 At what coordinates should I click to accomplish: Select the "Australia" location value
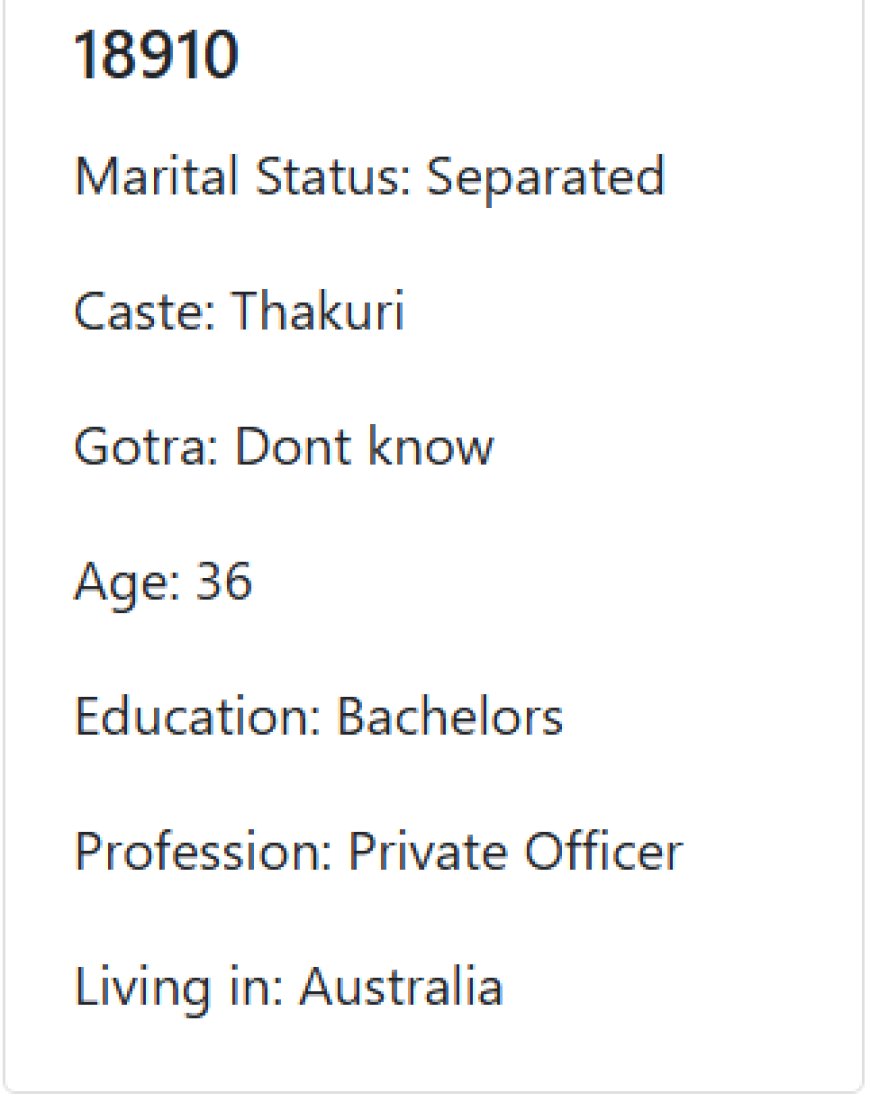(401, 985)
